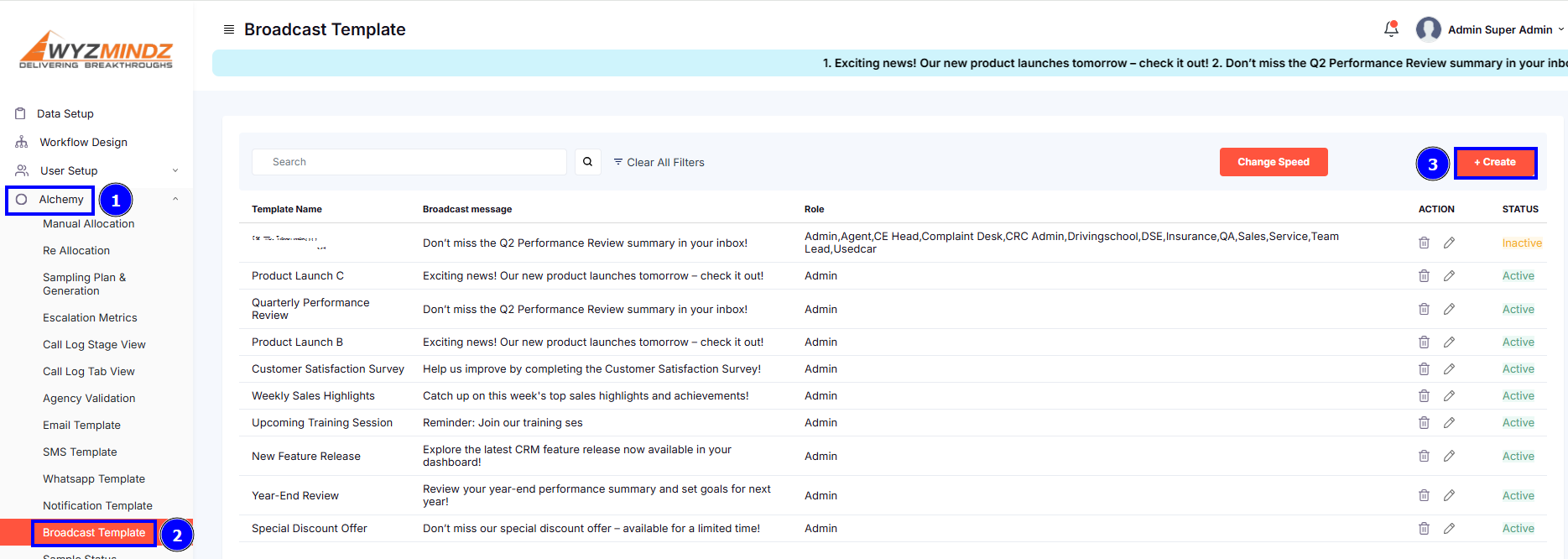Edit the Special Discount Offer template
The height and width of the screenshot is (559, 1568).
click(x=1449, y=529)
